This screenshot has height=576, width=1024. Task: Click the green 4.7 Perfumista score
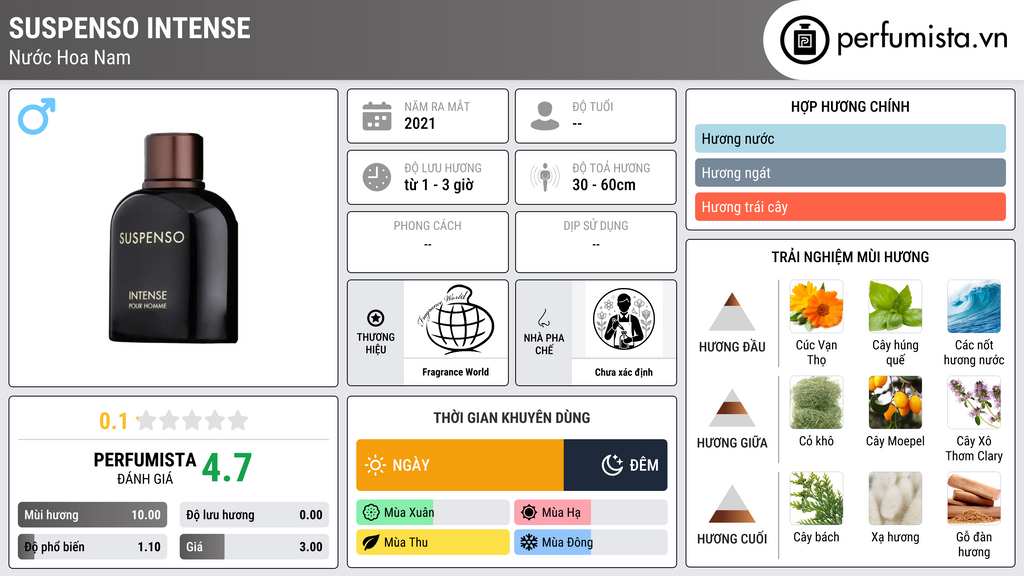click(x=227, y=468)
